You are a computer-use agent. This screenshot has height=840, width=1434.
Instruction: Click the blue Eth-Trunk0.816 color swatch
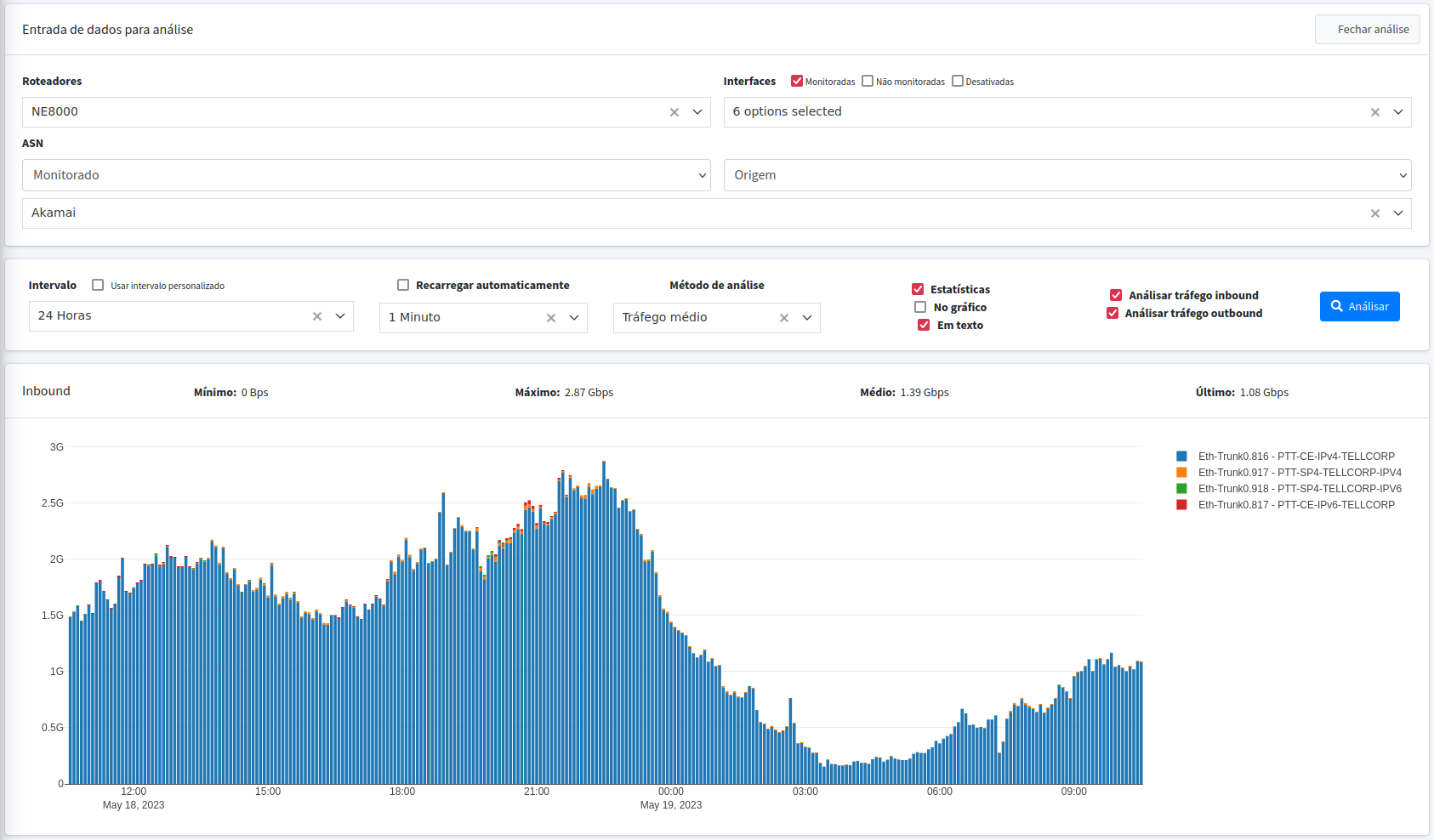(1181, 456)
